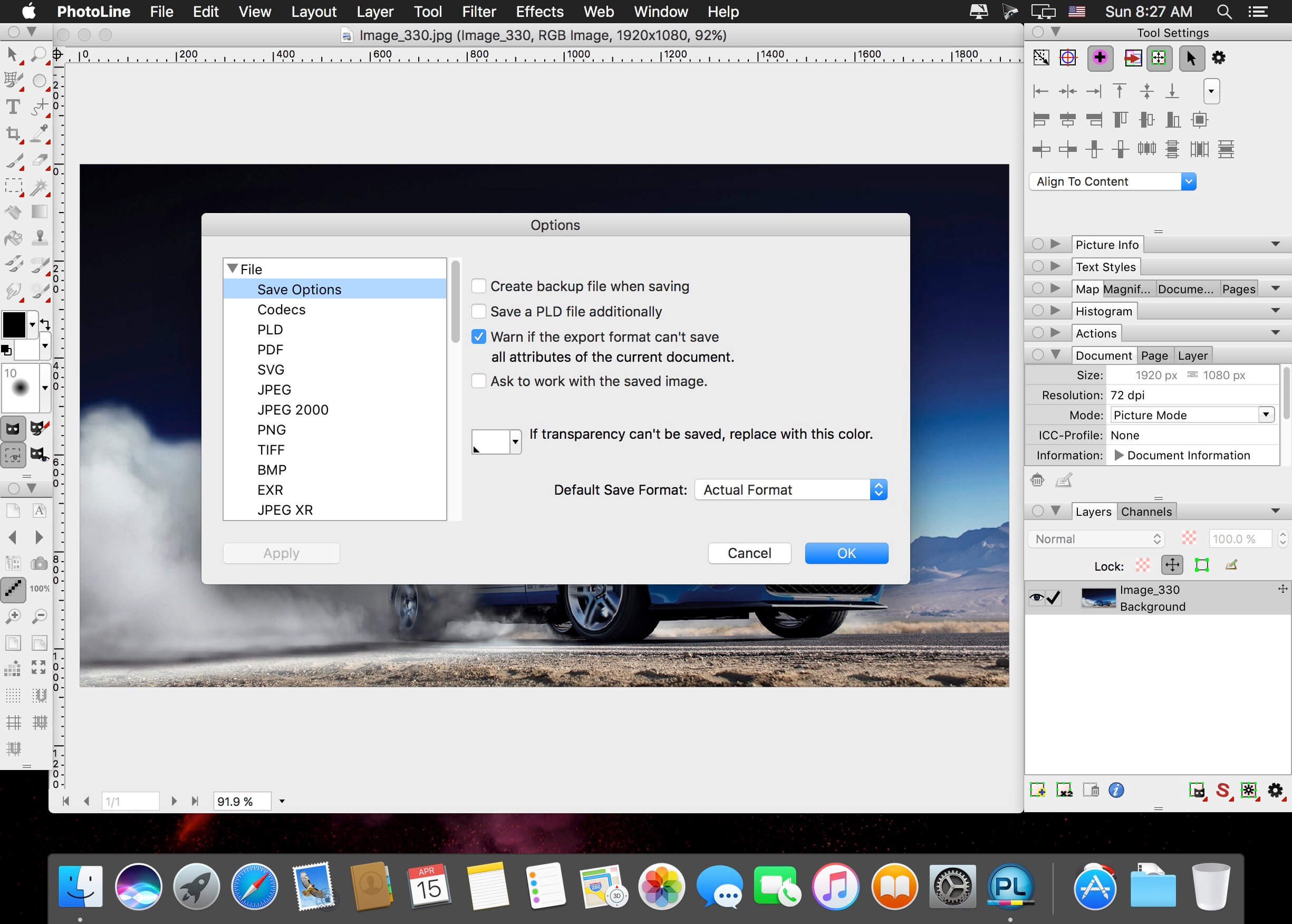
Task: Select the Stamp clone tool
Action: 39,237
